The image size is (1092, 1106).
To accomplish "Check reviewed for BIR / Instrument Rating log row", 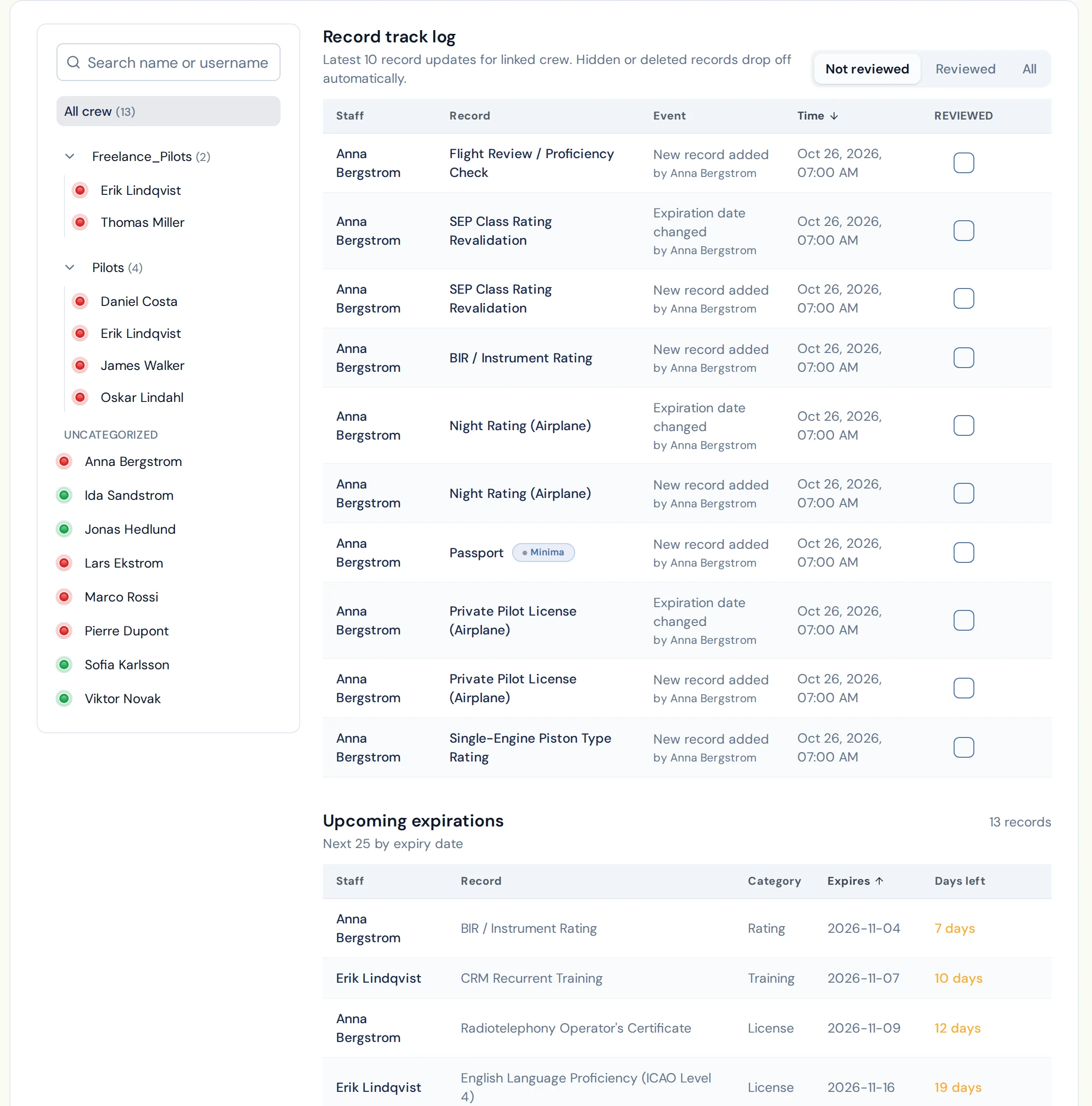I will (963, 358).
